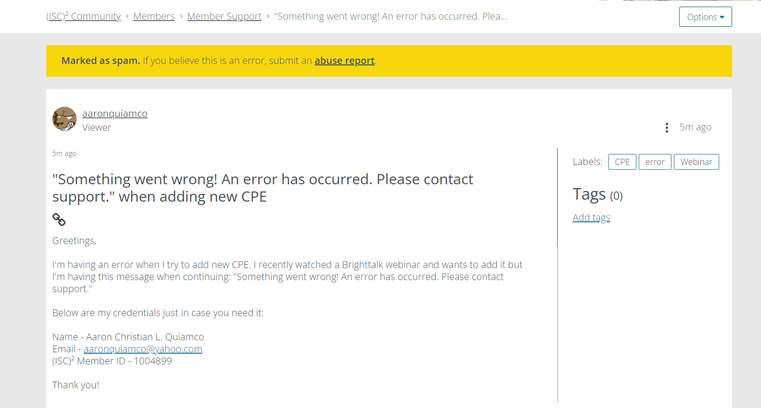Click aaronquiamco's profile avatar
Viewport: 761px width, 408px height.
(x=65, y=119)
